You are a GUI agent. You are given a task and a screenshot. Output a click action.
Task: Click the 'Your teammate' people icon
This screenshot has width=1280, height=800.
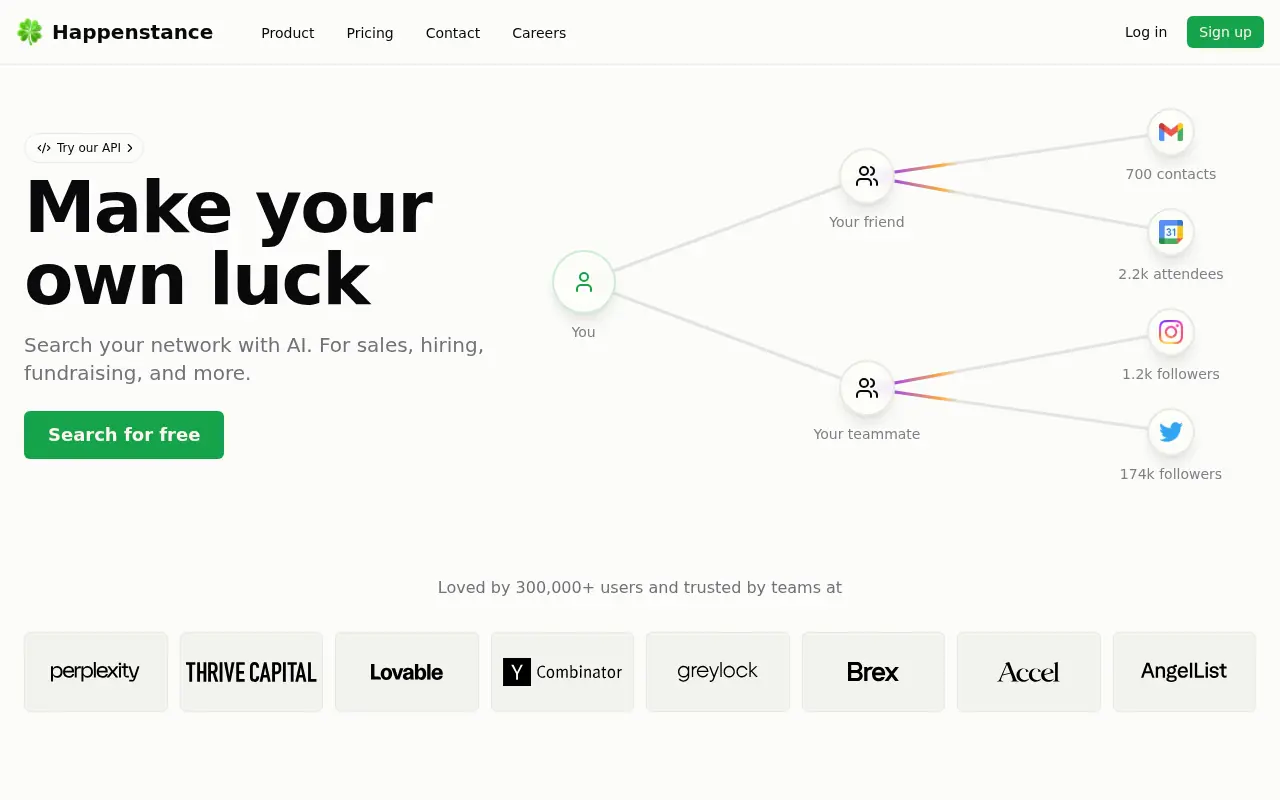(866, 388)
